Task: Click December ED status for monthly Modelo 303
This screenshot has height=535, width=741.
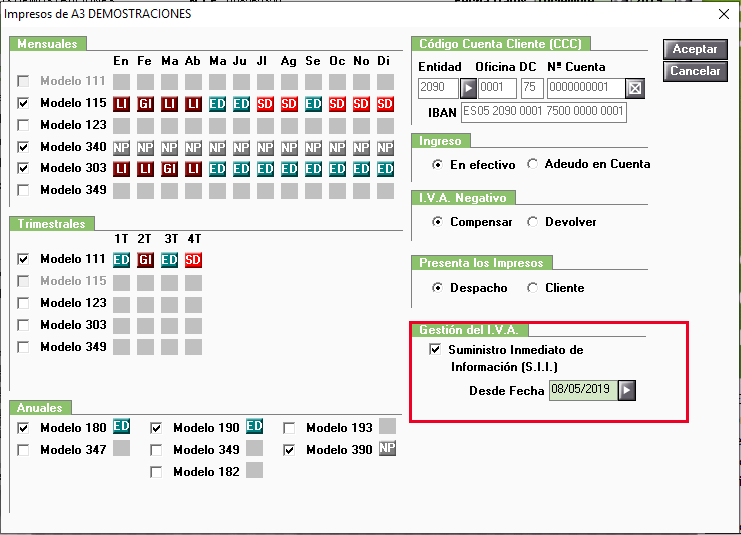Action: click(x=385, y=169)
